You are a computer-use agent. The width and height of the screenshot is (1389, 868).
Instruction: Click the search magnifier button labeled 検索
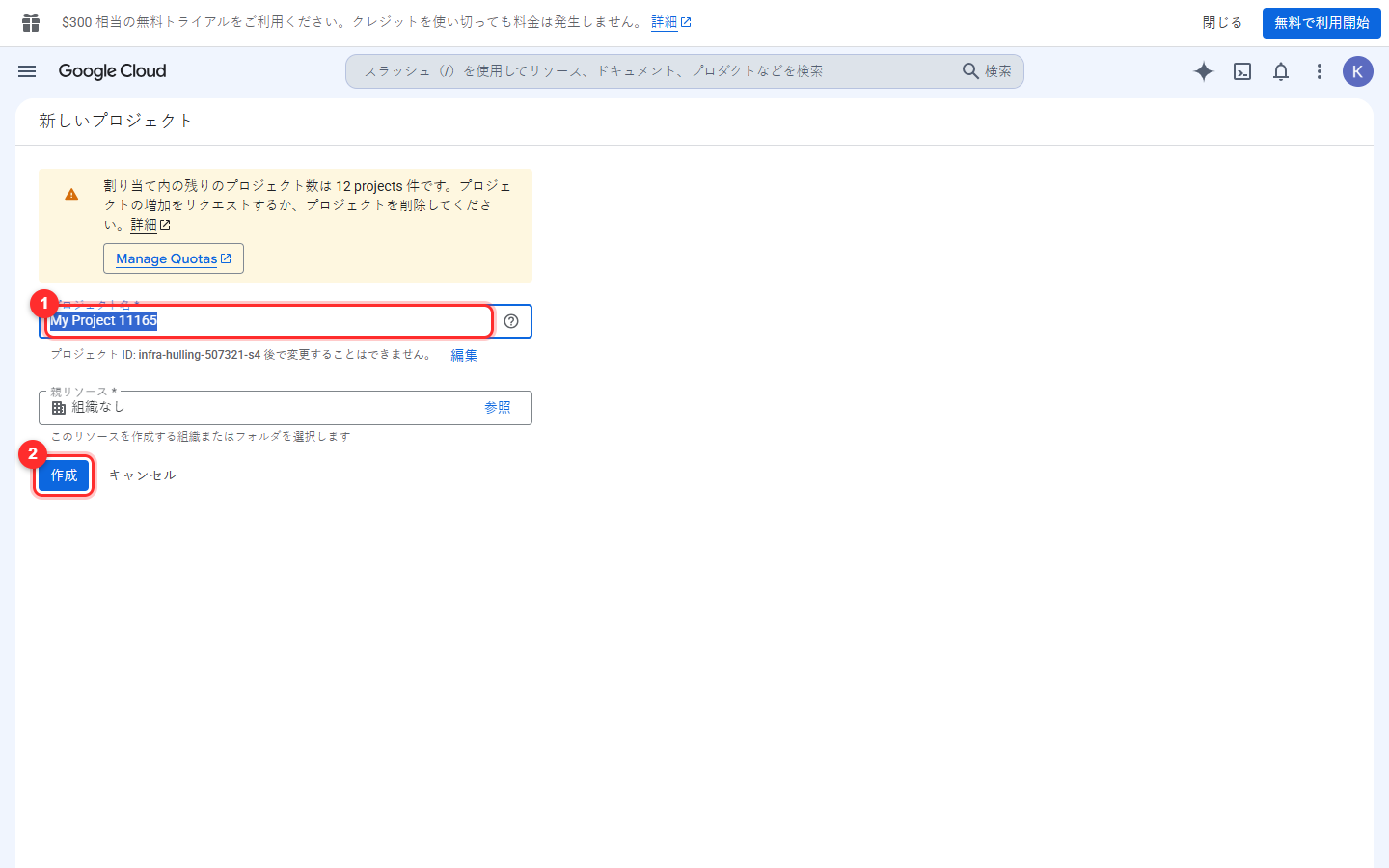tap(987, 71)
